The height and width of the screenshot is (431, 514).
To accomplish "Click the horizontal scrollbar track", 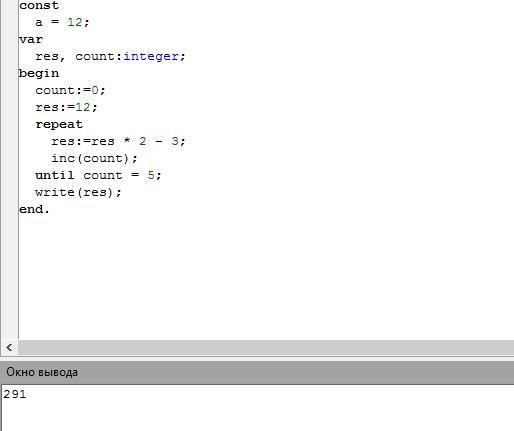I will 266,348.
